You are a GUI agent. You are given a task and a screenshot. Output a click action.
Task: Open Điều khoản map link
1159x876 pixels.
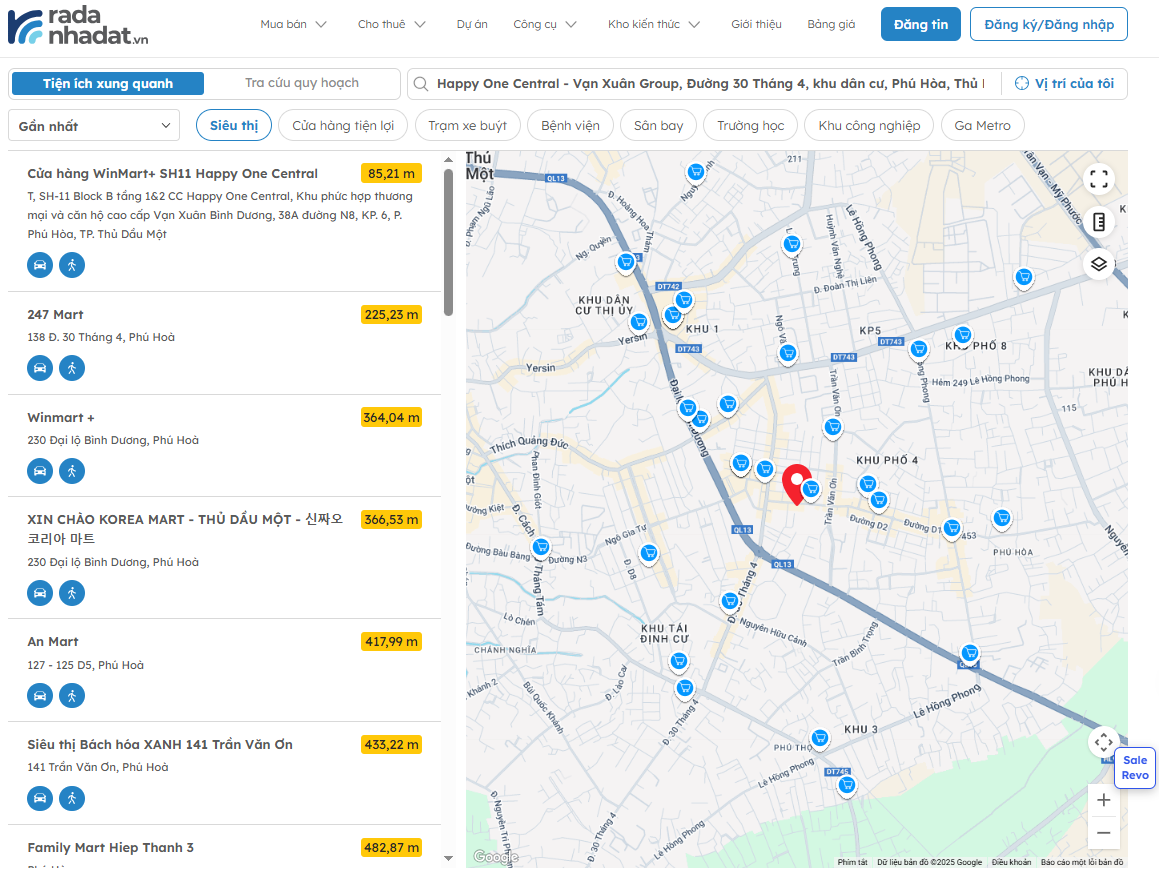point(1010,862)
